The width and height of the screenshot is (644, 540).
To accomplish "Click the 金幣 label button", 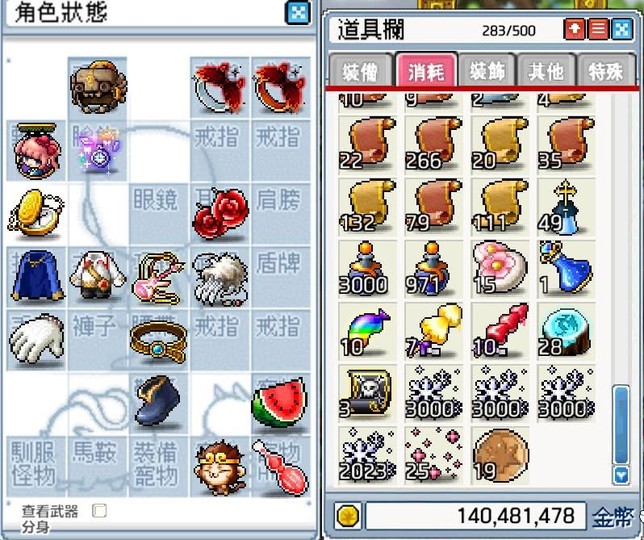I will (613, 517).
